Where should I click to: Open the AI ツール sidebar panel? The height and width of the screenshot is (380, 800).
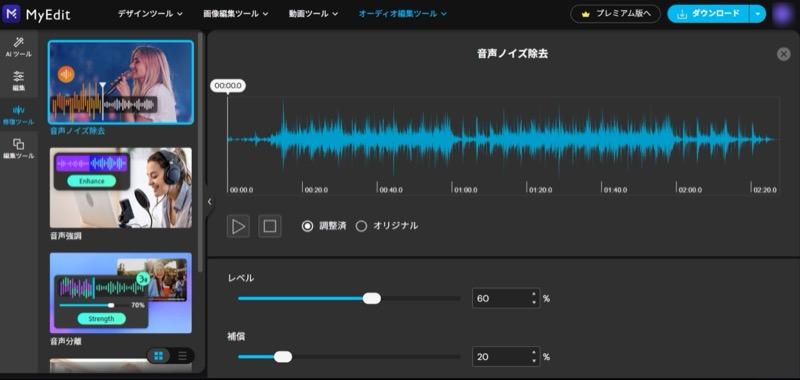[18, 47]
